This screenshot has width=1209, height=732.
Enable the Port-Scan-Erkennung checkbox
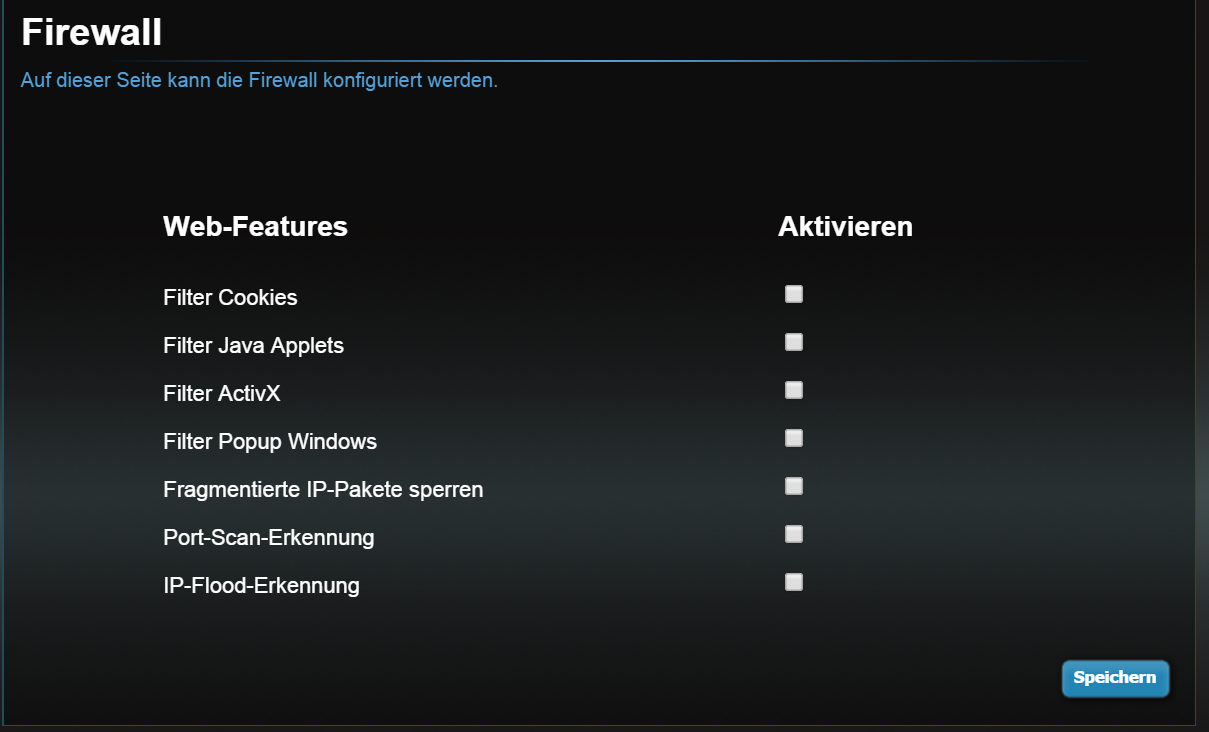[794, 534]
